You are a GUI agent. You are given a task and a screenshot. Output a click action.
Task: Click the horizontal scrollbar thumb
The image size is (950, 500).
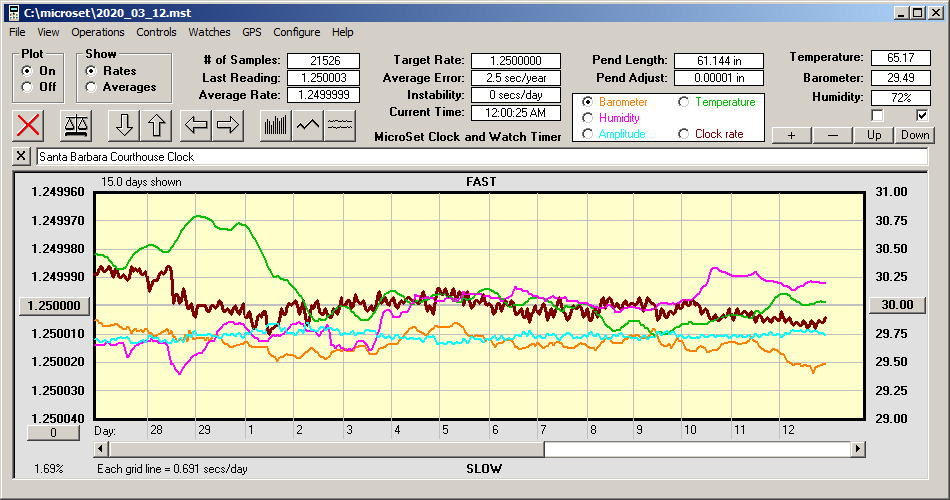327,449
